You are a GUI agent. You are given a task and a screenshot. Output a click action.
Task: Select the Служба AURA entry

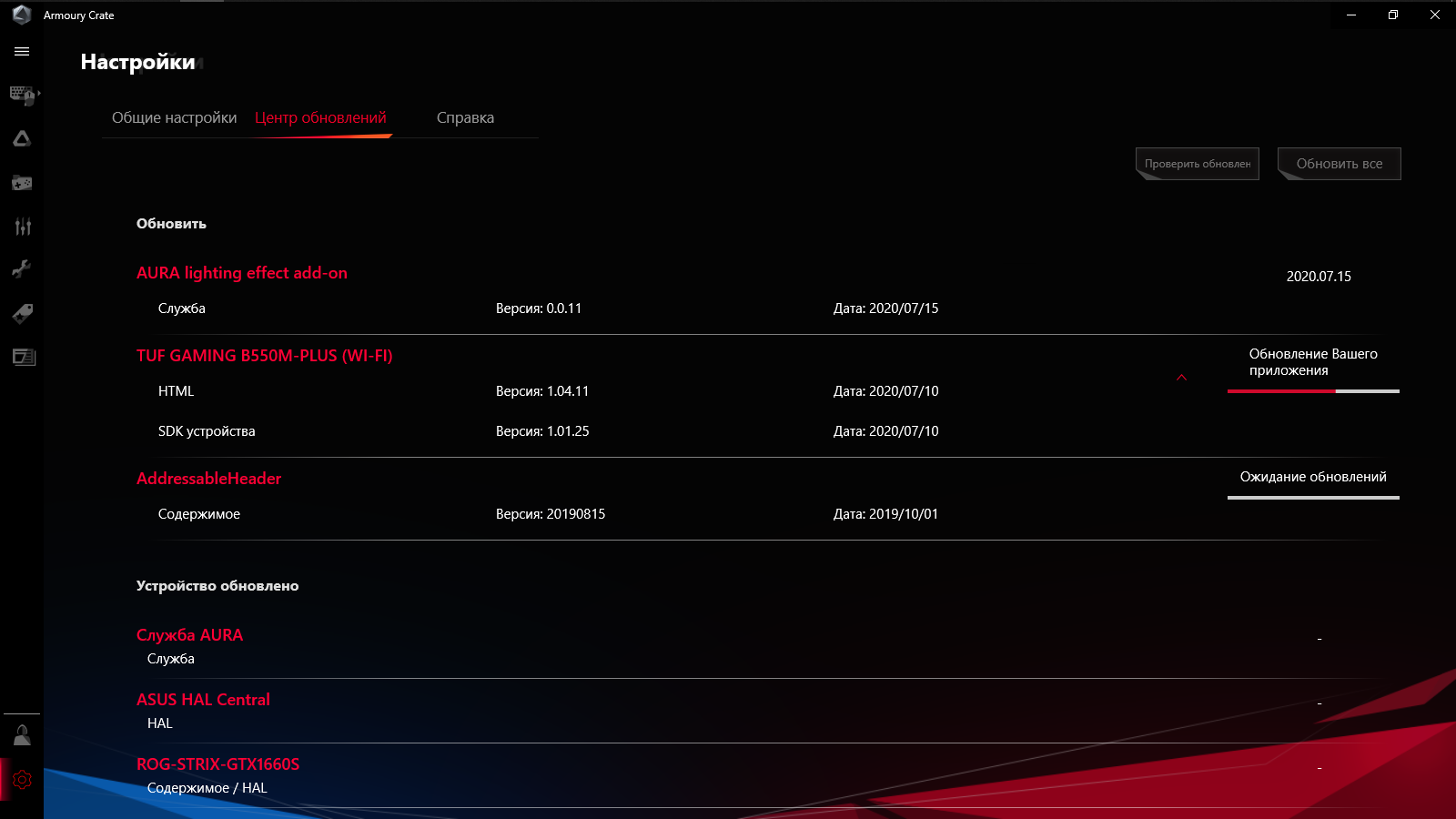tap(189, 635)
